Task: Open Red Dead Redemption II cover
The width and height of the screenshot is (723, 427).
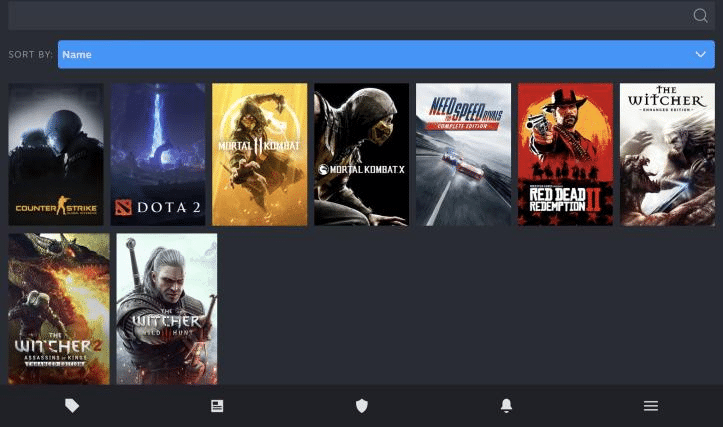Action: pos(565,154)
